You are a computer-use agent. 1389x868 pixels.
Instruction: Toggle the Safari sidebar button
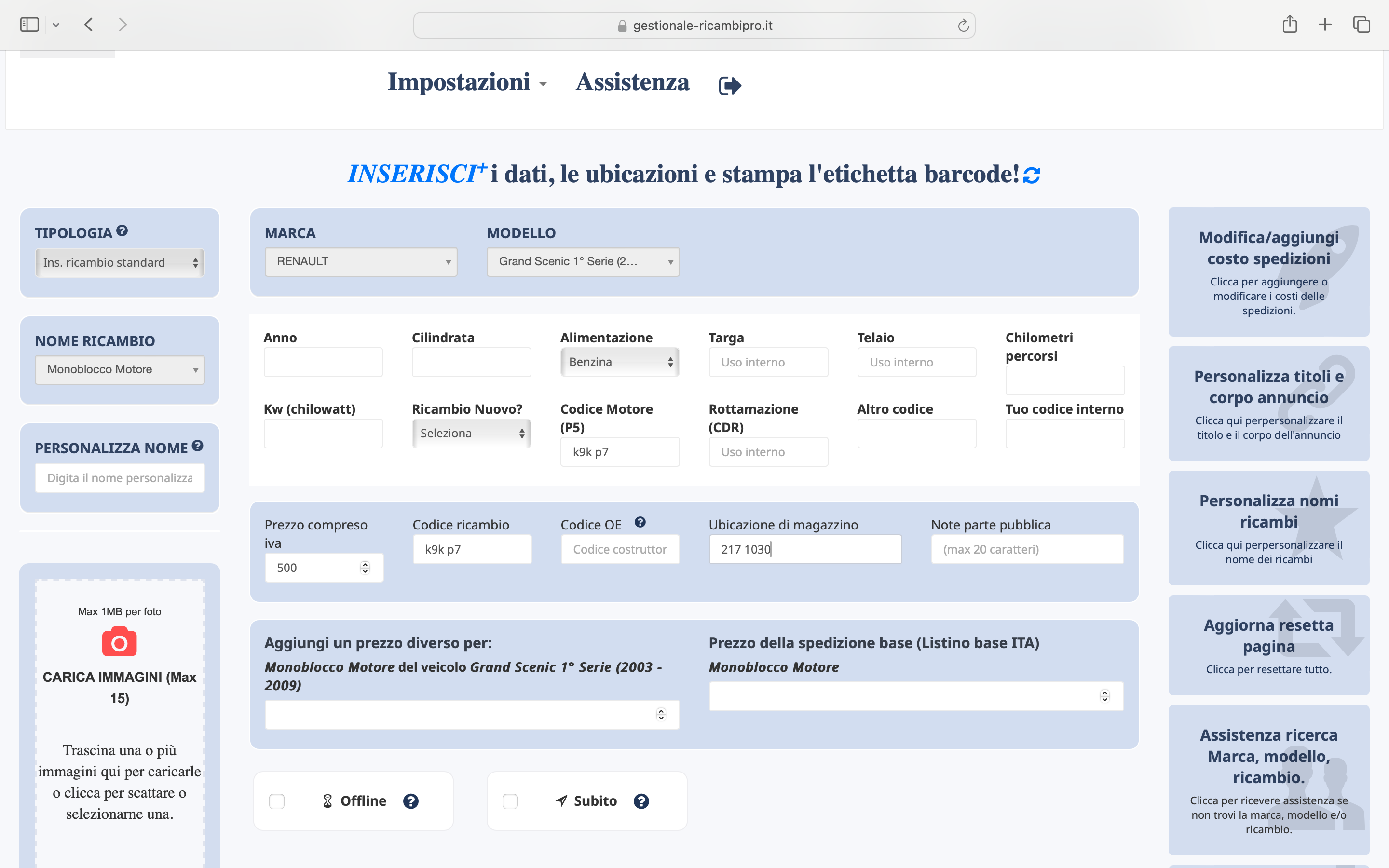pos(29,25)
